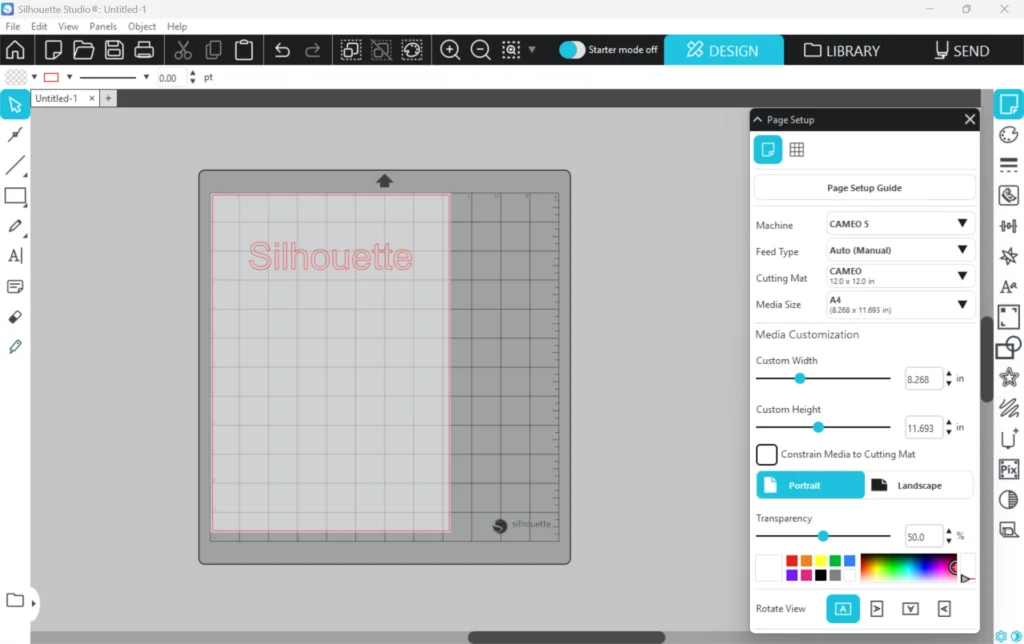This screenshot has height=644, width=1024.
Task: Go to the SEND tab
Action: [962, 50]
